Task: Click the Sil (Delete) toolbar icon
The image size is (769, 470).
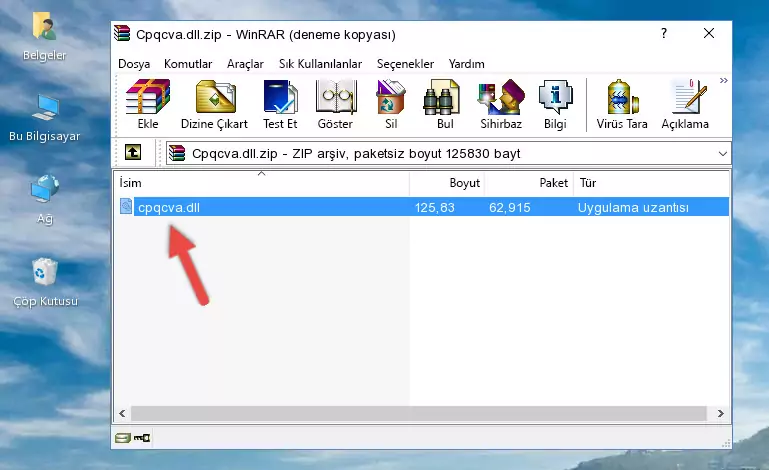Action: tap(391, 104)
